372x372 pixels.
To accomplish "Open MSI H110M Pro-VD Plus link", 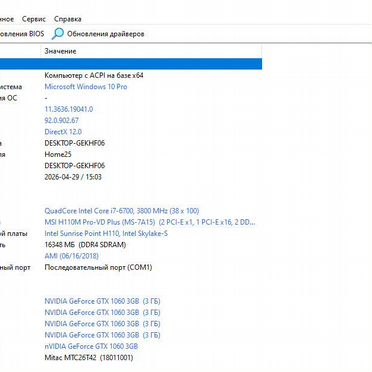I will point(150,222).
